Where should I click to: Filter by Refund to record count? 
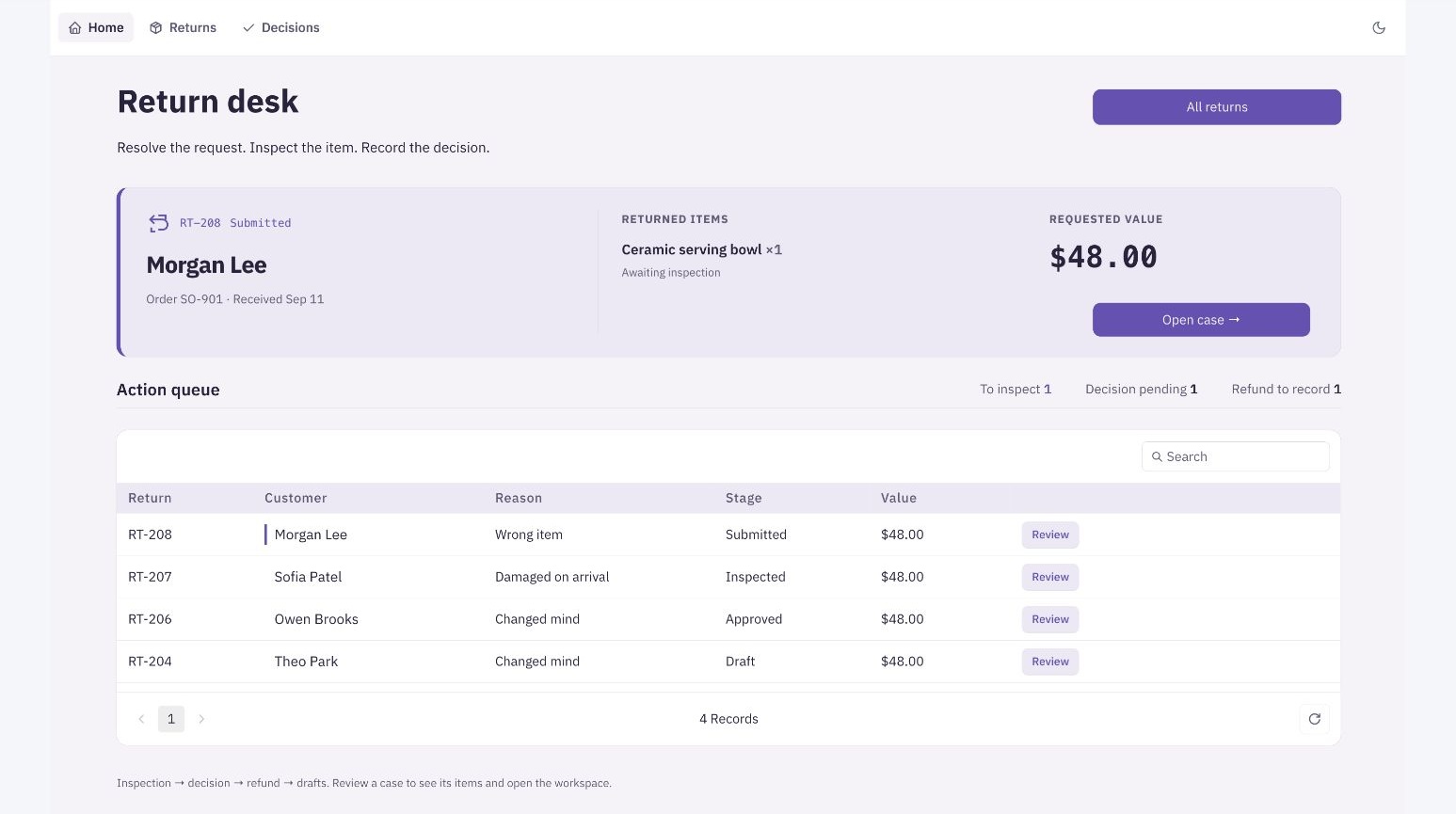point(1286,389)
